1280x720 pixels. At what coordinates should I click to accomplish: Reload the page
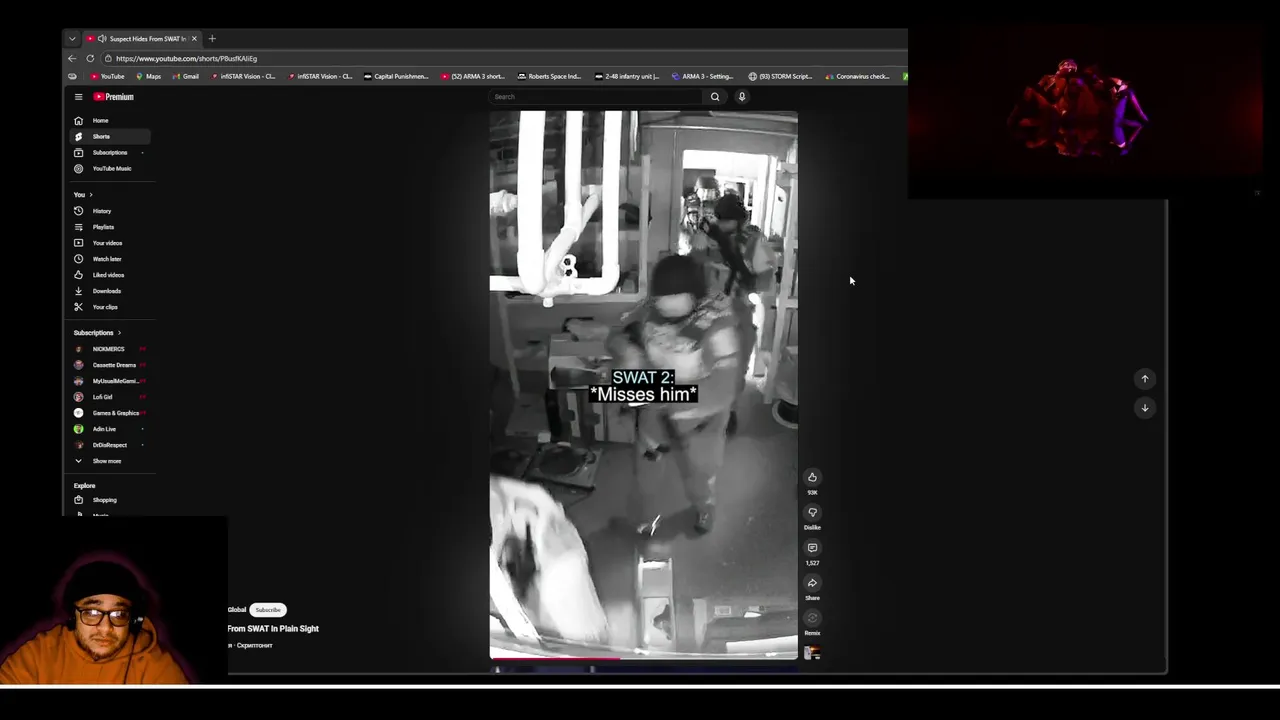90,58
